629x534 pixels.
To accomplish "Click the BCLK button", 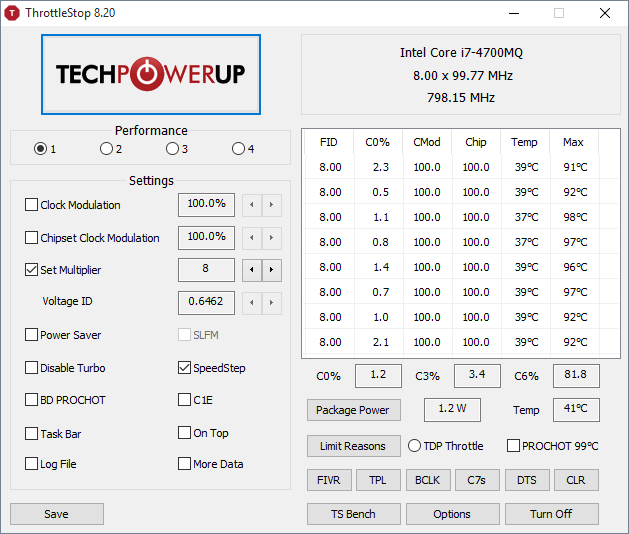I will click(428, 480).
